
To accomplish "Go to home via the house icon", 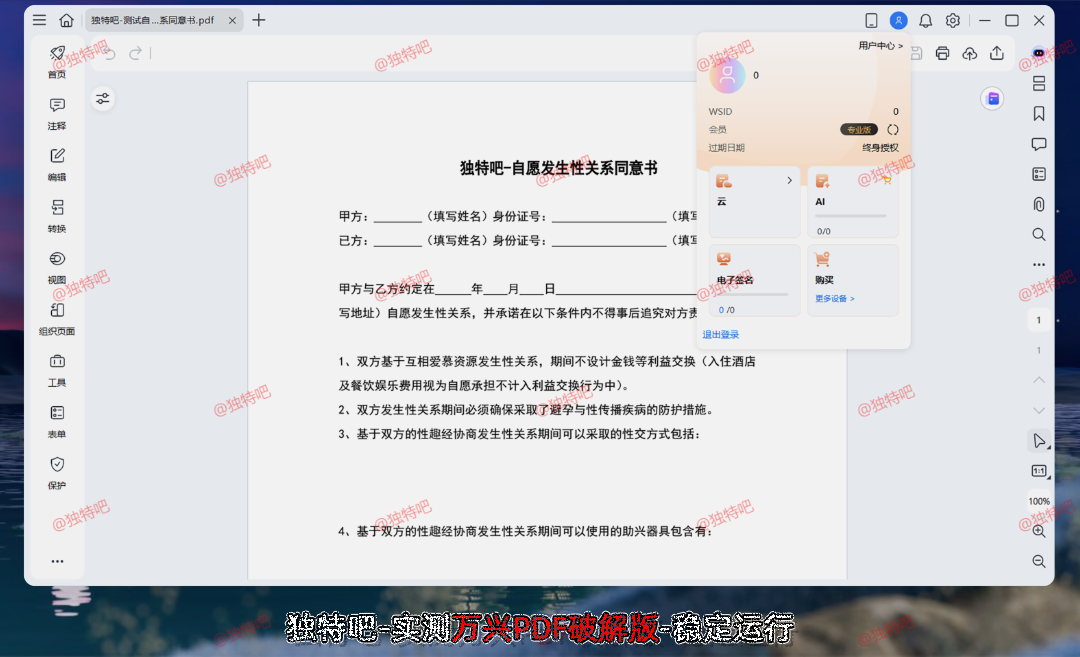I will (66, 20).
